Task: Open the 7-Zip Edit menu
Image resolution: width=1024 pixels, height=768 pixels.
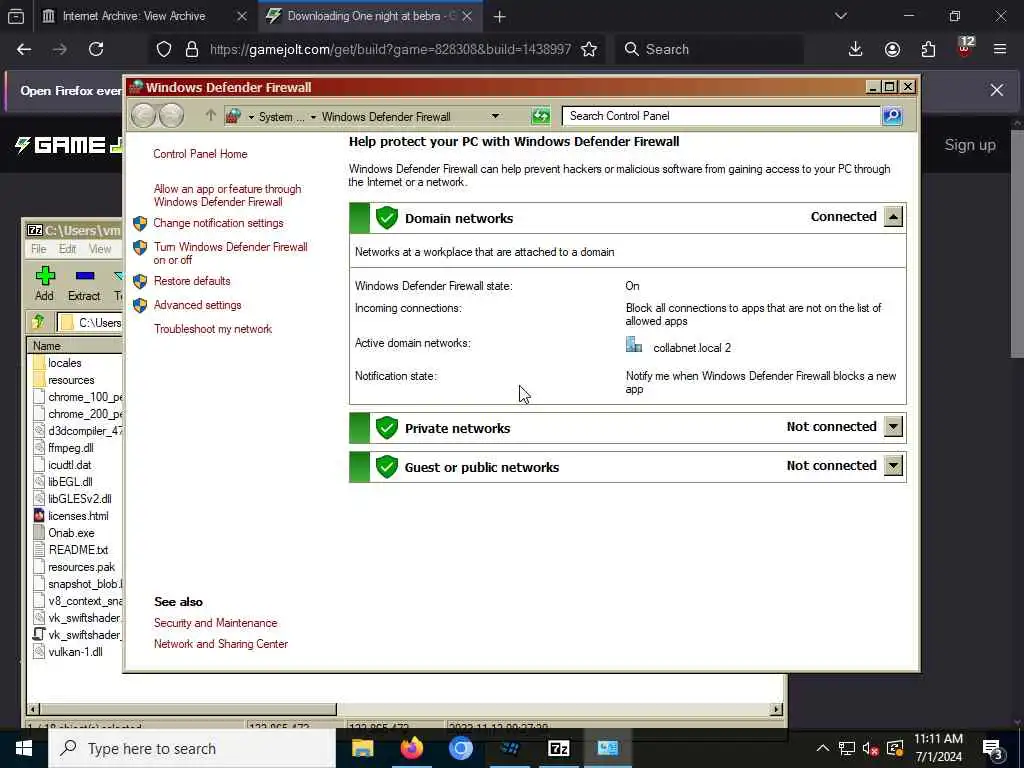Action: pyautogui.click(x=67, y=249)
